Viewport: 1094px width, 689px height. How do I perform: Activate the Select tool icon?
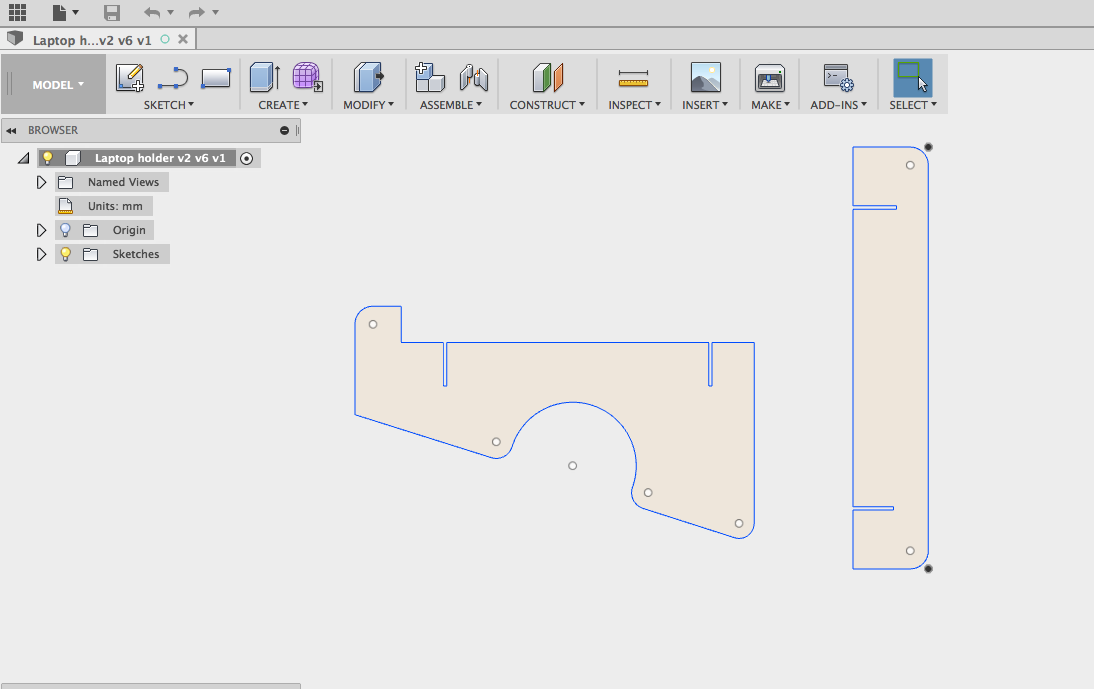point(913,77)
